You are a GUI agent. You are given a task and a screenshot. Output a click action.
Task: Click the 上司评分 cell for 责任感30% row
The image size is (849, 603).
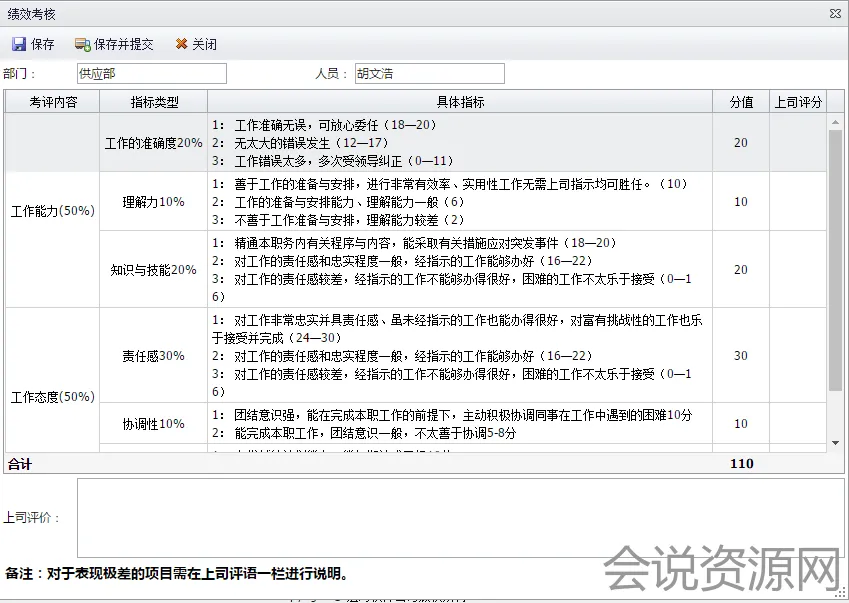tap(797, 356)
